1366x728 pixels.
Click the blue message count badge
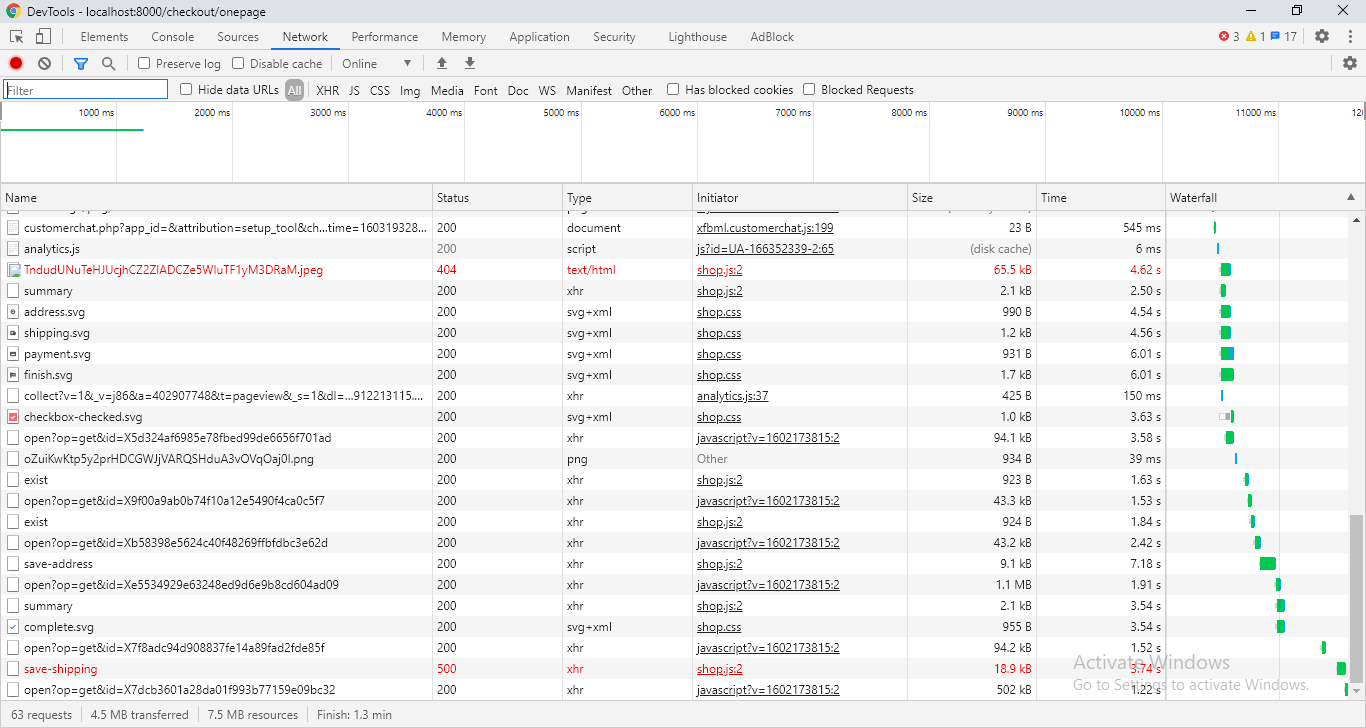(x=1284, y=37)
